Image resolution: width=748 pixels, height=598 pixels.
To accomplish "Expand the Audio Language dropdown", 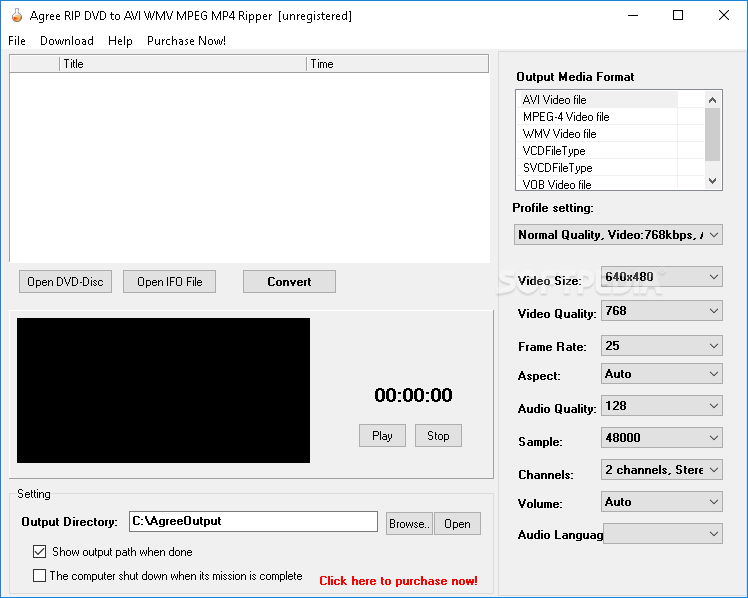I will 714,534.
